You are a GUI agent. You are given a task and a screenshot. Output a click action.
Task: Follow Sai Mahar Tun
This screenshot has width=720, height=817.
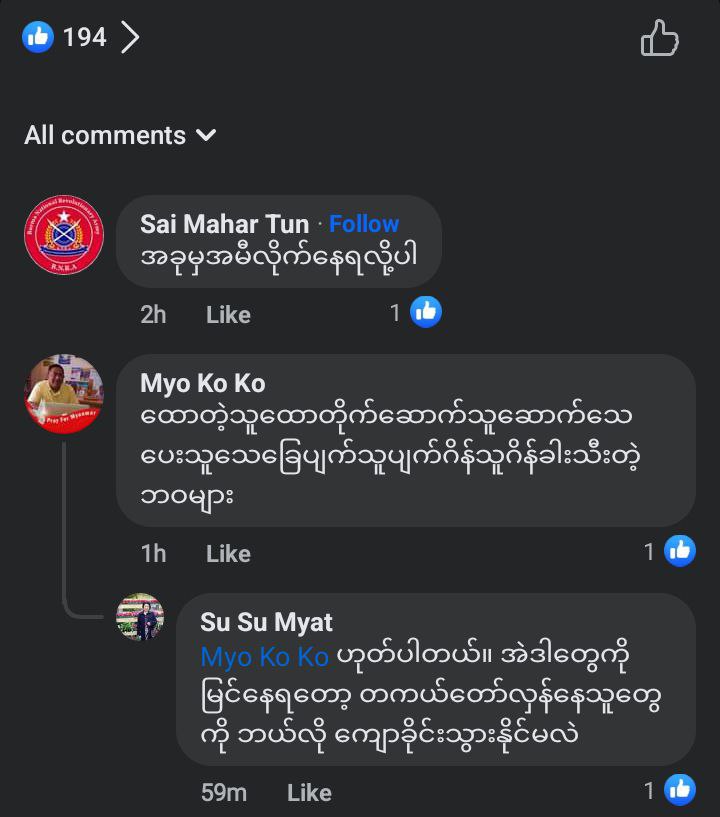click(x=364, y=224)
